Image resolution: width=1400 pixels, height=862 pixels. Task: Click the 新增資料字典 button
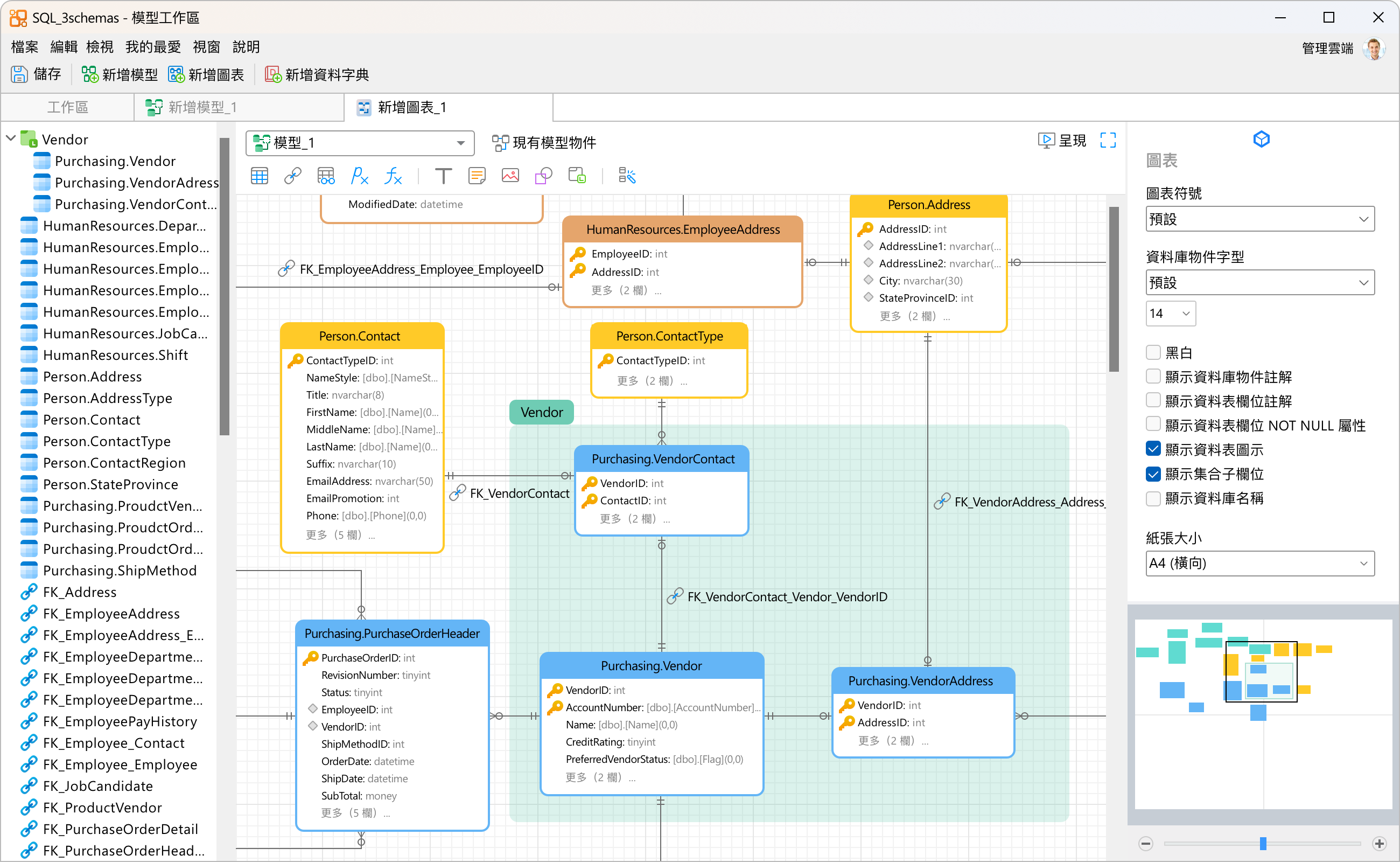point(317,74)
